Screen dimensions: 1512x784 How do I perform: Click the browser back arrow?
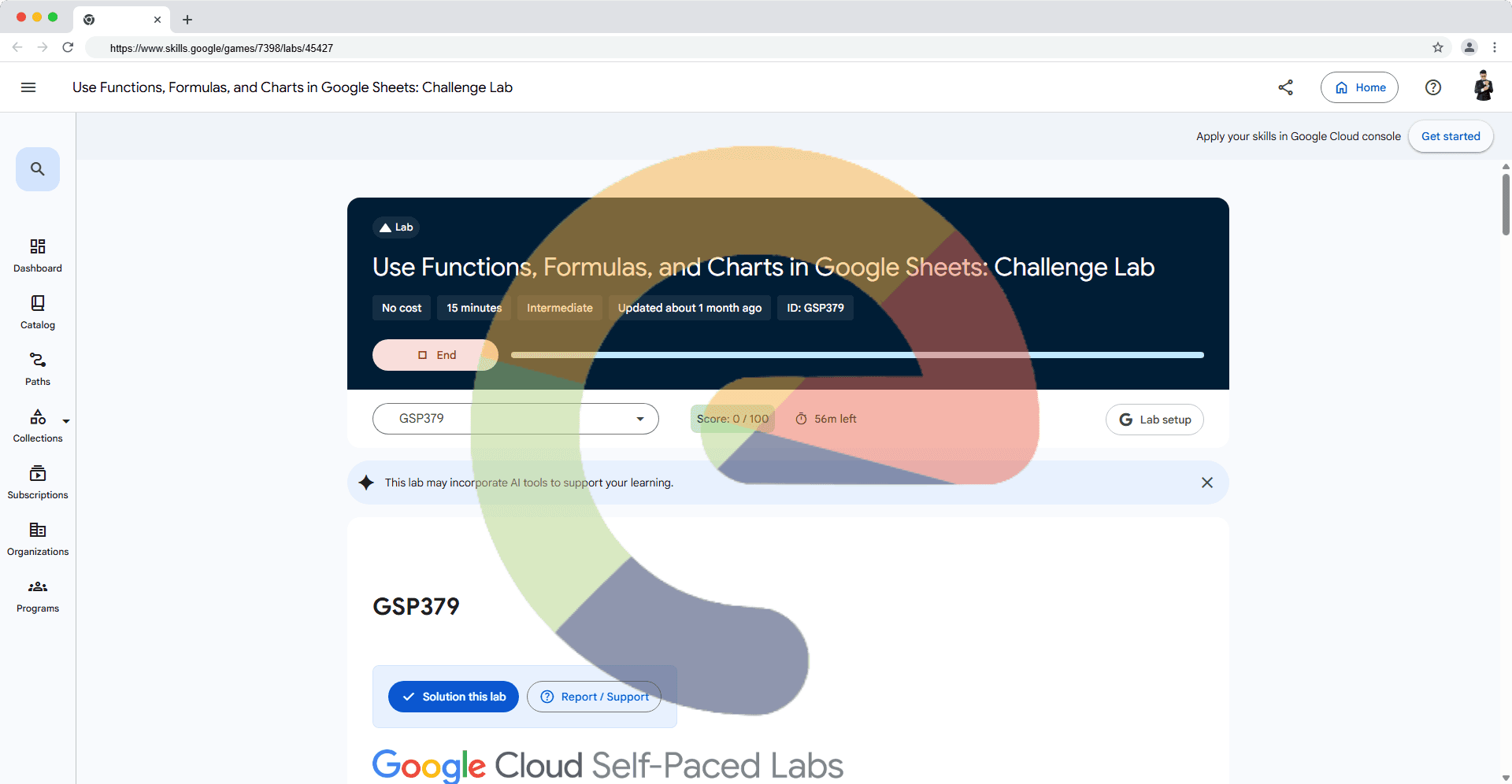(17, 47)
